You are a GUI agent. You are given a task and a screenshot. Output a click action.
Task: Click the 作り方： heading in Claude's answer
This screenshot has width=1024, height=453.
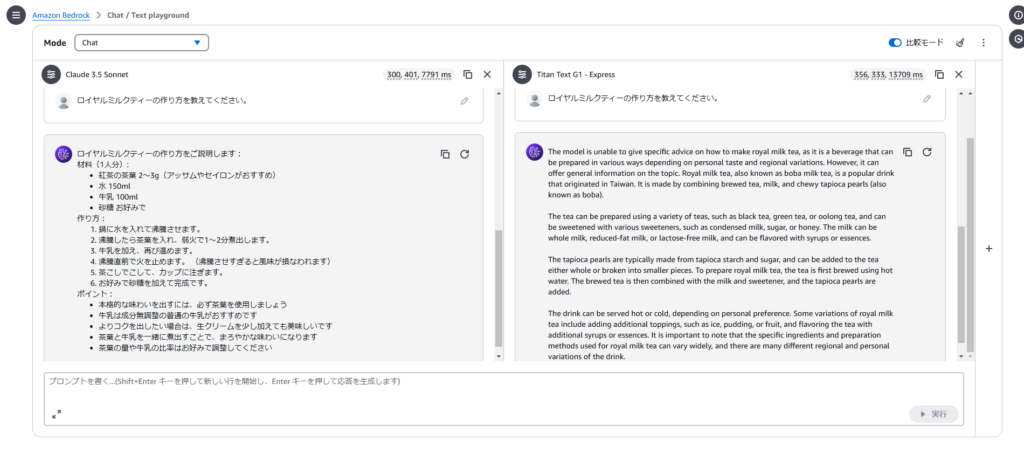[x=91, y=219]
